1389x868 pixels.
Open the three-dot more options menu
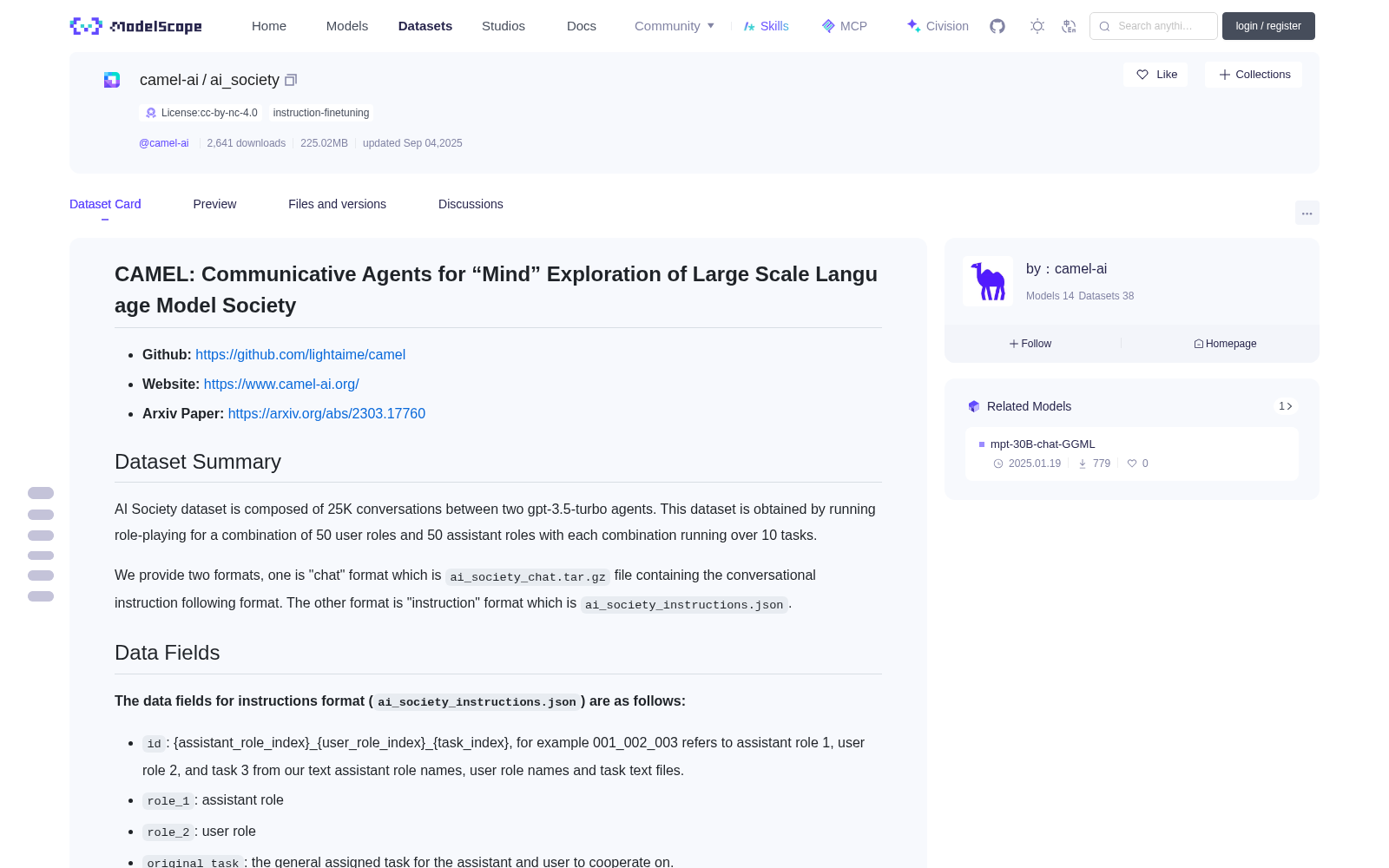(1307, 213)
